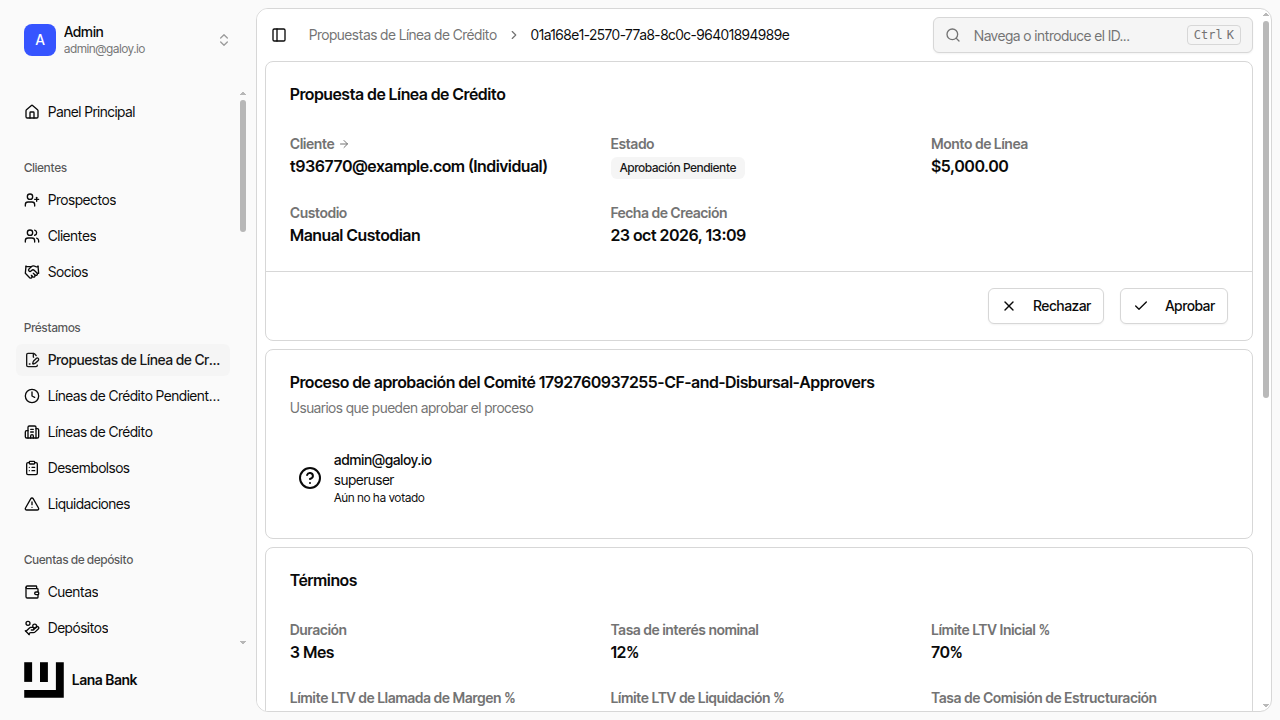Image resolution: width=1280 pixels, height=720 pixels.
Task: Click the Depósitos coins icon
Action: 32,628
